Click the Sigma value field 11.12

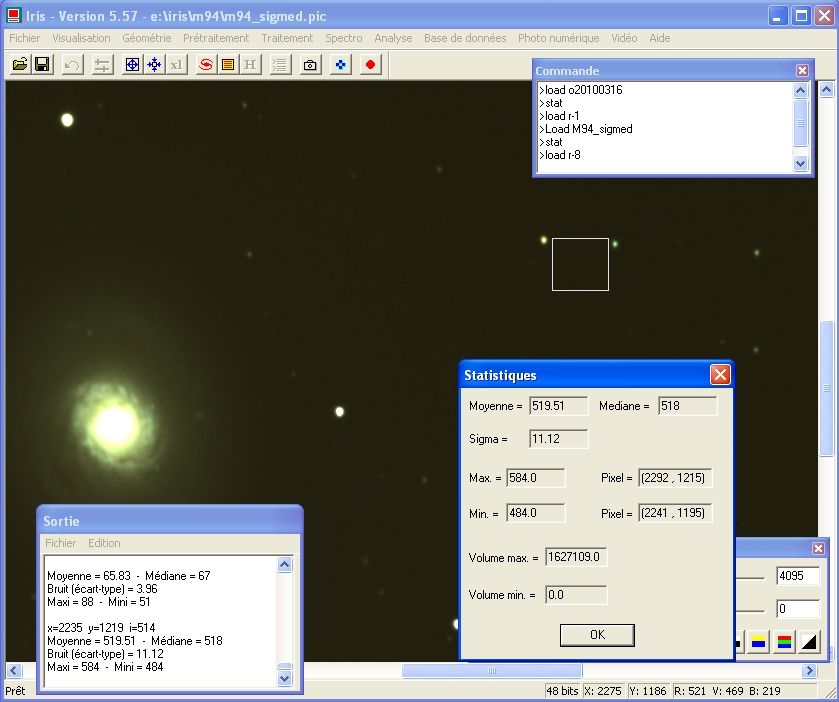558,439
